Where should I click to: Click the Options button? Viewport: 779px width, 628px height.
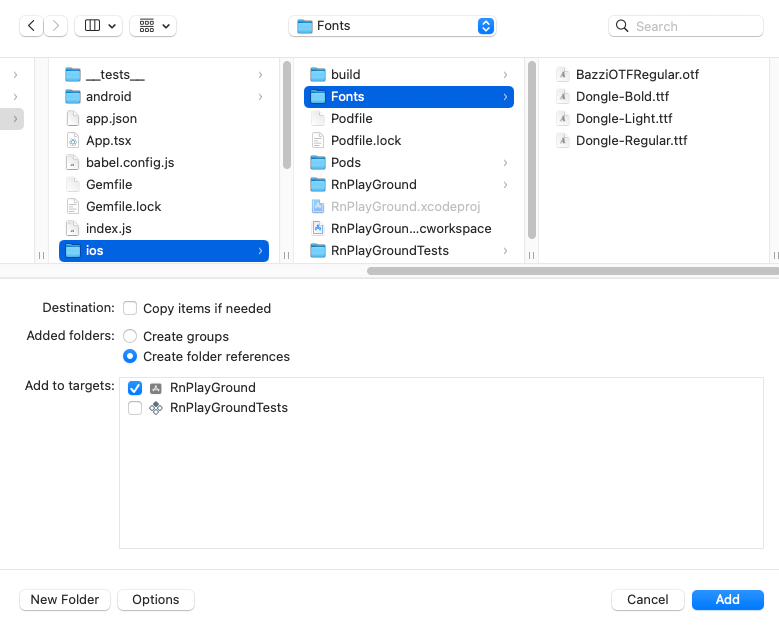156,600
